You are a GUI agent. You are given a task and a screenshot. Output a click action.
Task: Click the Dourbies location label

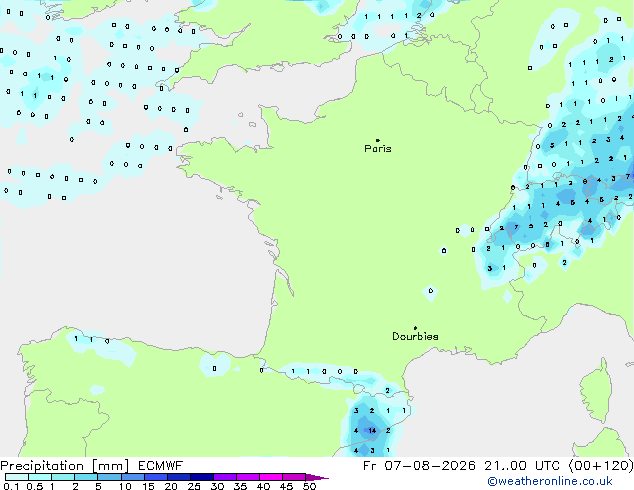click(415, 336)
